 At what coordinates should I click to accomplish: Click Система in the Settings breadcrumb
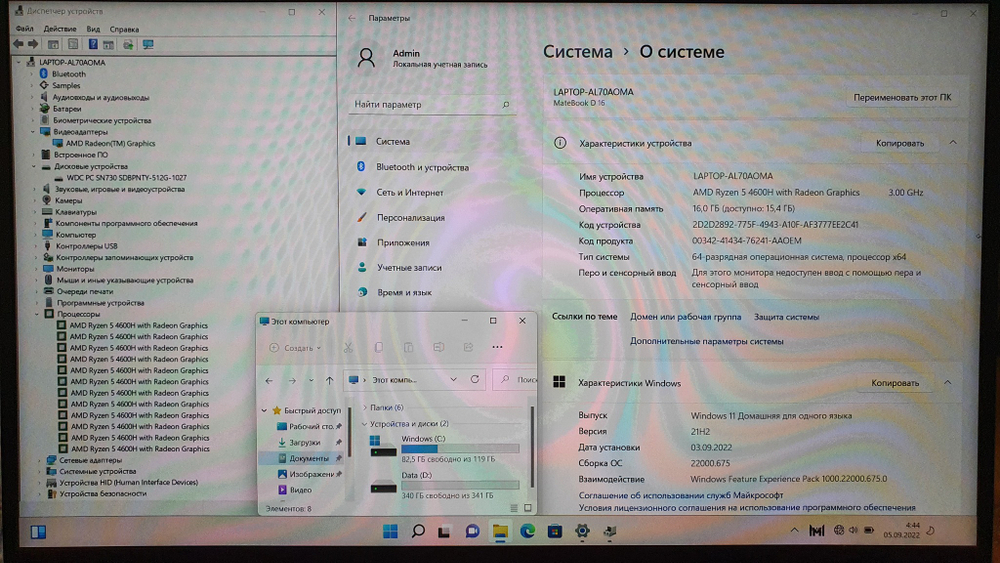click(x=577, y=52)
